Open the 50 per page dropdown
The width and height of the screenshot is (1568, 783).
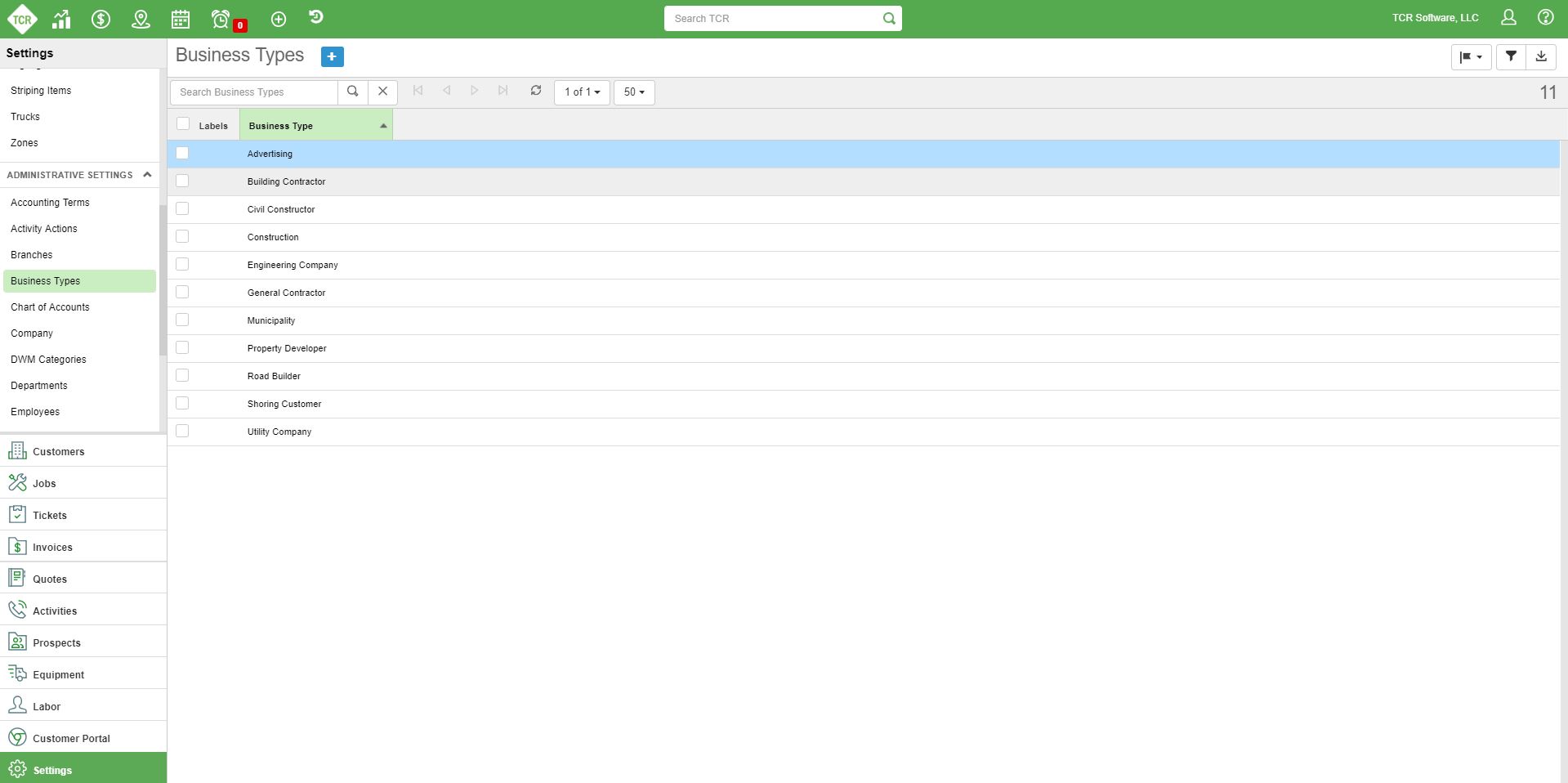pyautogui.click(x=634, y=92)
